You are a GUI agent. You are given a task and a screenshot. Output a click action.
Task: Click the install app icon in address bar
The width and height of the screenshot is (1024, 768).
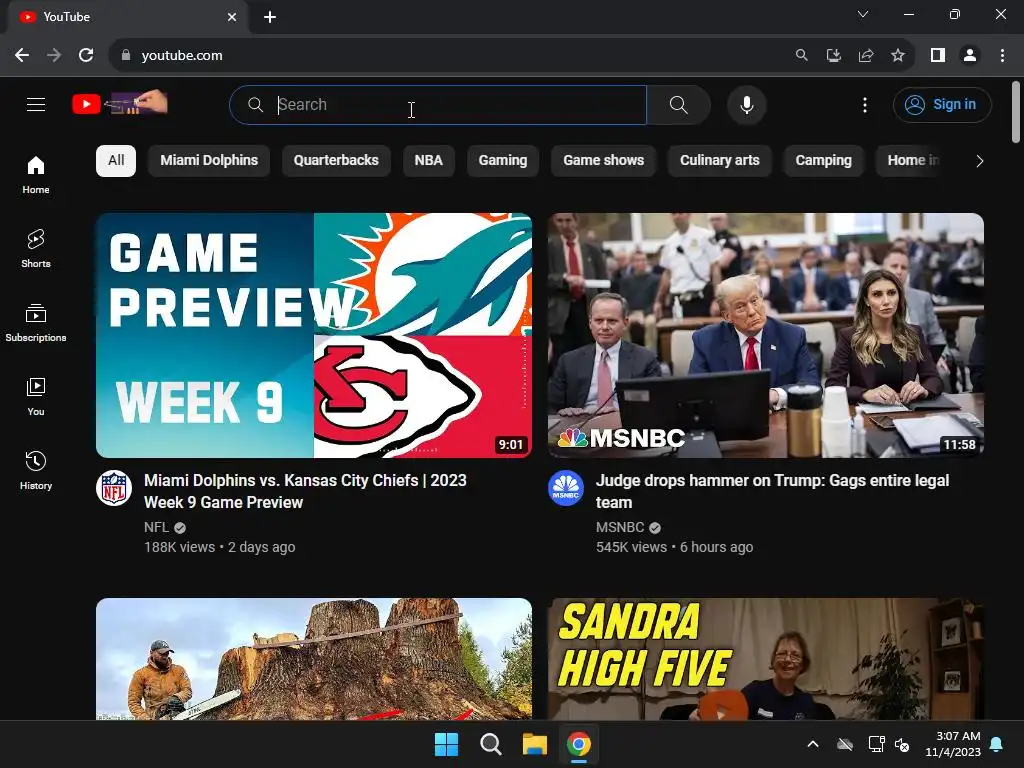tap(834, 56)
